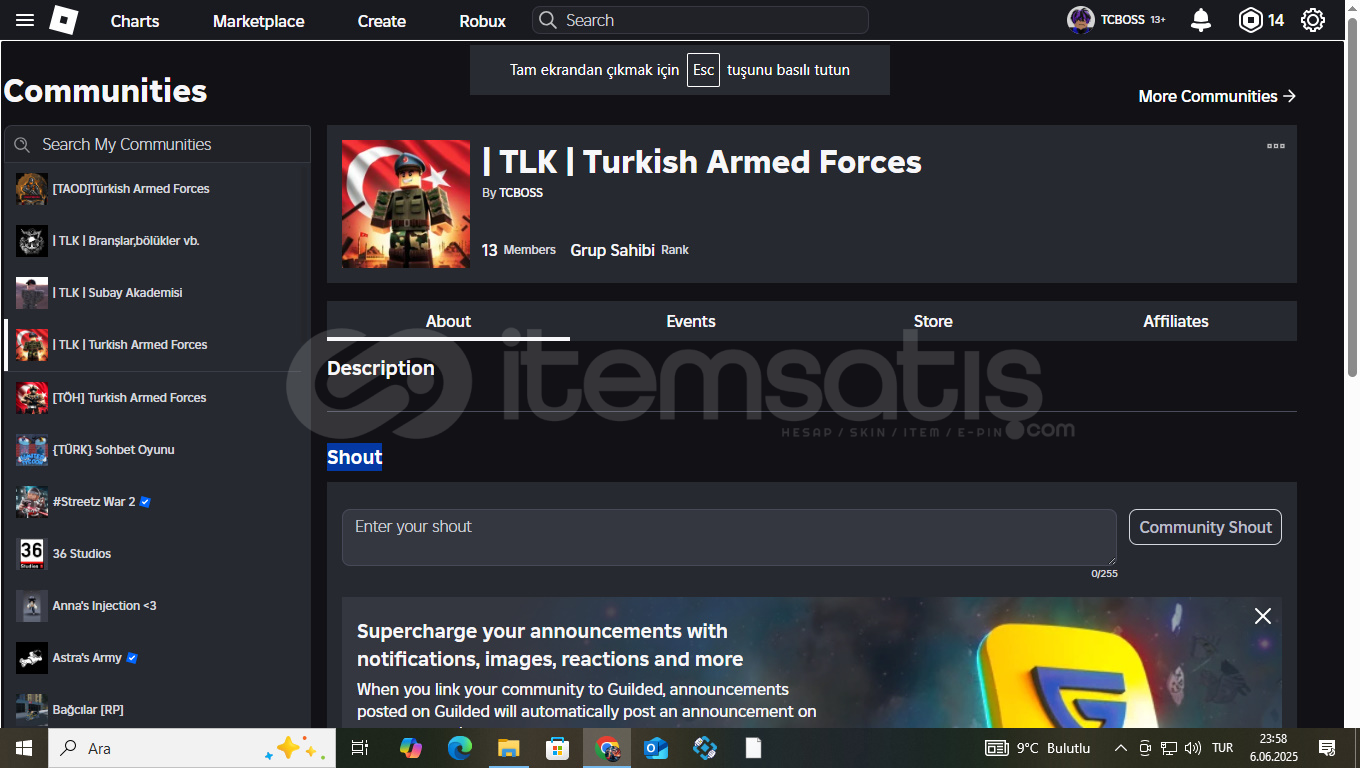
Task: Open Charts in top navigation
Action: [135, 21]
